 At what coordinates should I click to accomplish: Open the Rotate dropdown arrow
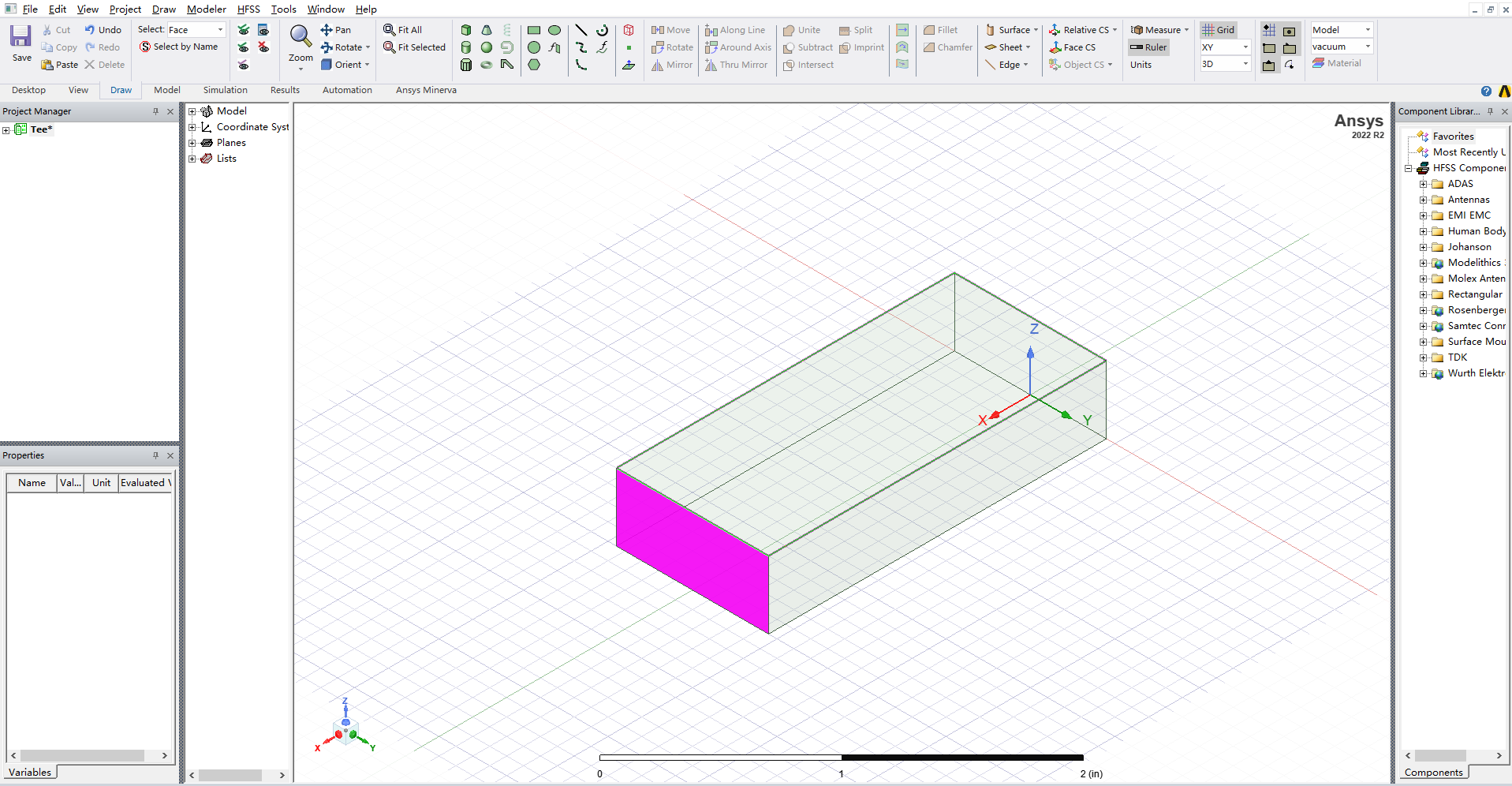pyautogui.click(x=368, y=47)
